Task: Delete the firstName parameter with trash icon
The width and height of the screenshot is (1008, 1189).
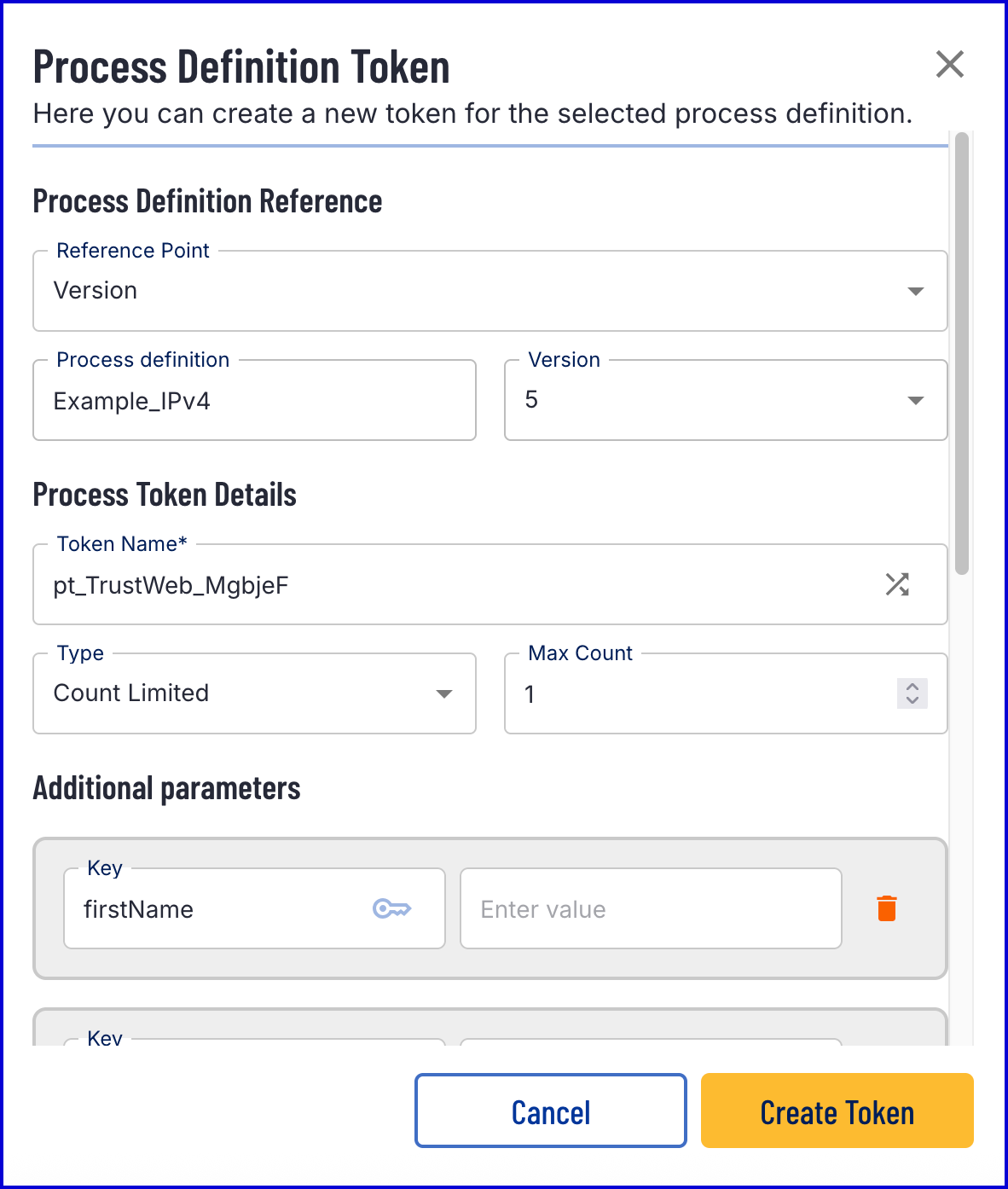Action: (x=887, y=908)
